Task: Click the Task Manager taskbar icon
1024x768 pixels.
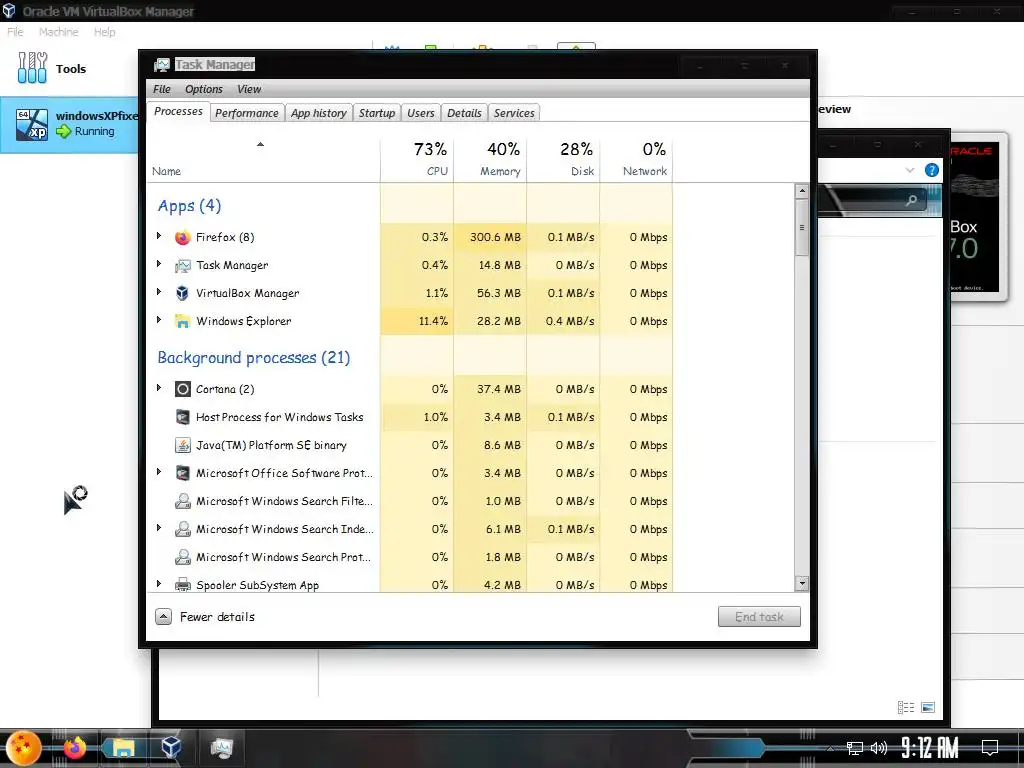Action: 221,748
